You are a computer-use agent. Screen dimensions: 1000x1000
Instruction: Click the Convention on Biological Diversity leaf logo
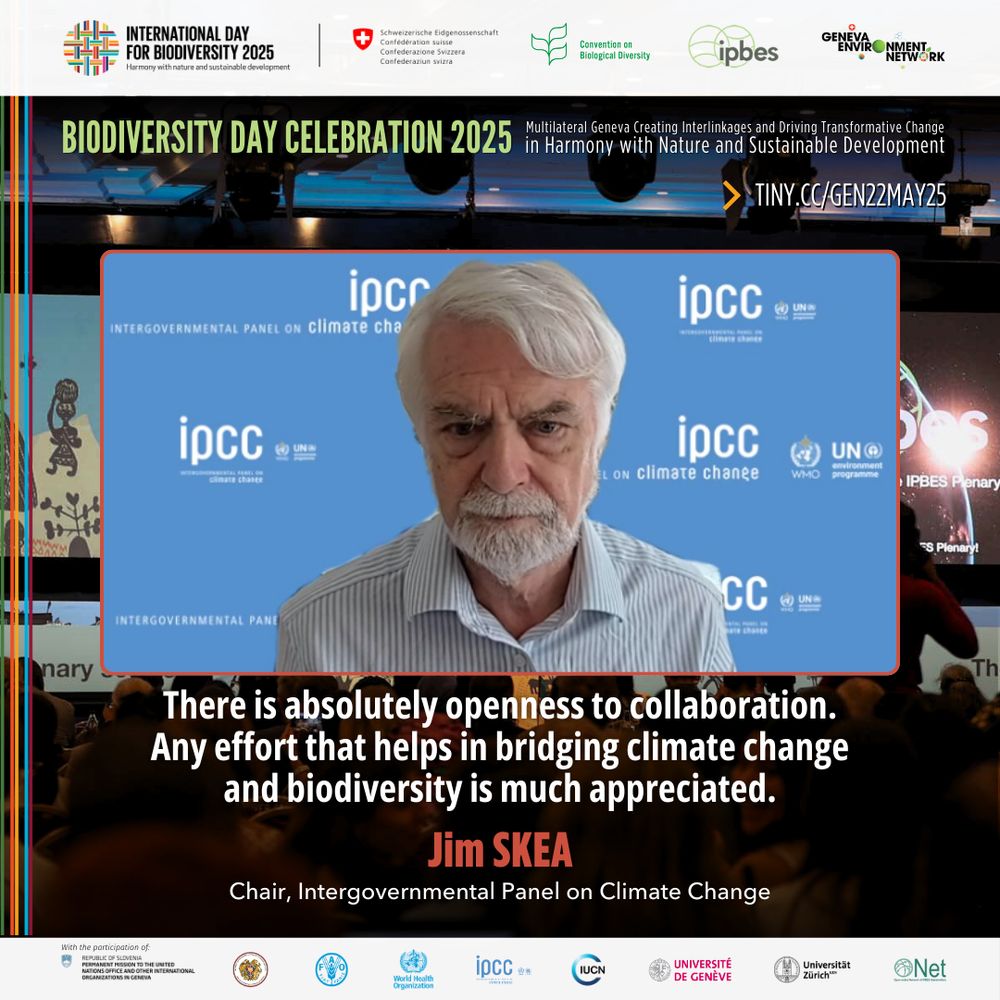coord(549,44)
